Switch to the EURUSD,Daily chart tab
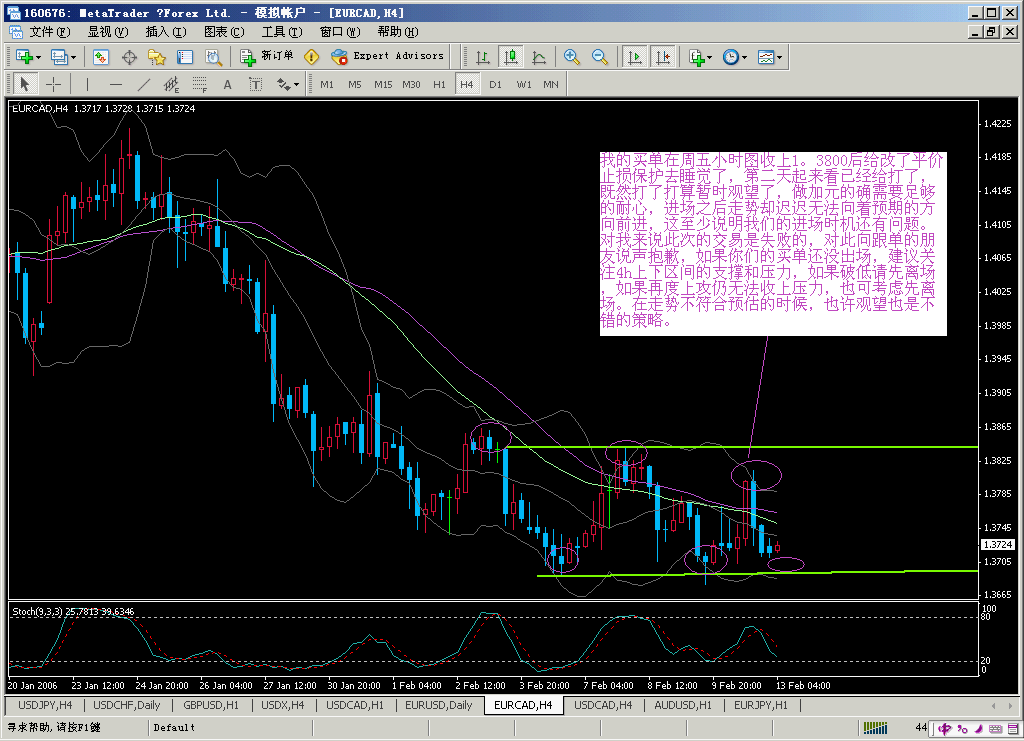Screen dimensions: 1024x741 [437, 705]
